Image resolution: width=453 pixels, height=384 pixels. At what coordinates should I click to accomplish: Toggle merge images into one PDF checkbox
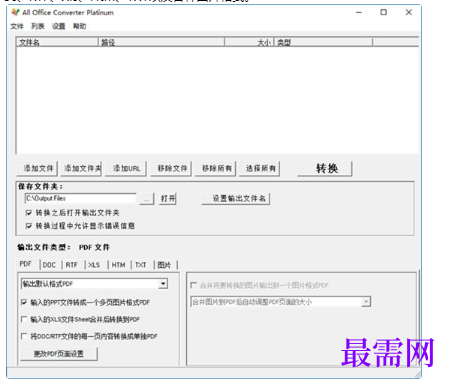193,285
